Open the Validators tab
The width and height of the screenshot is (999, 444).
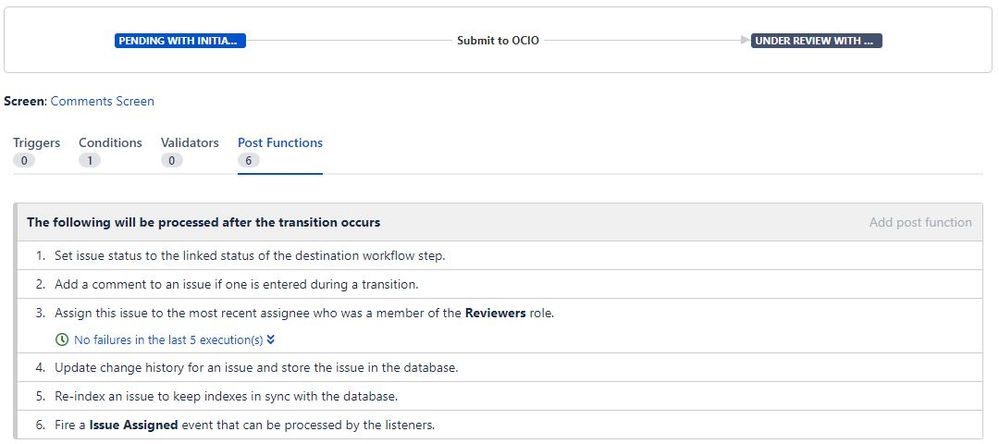point(189,143)
